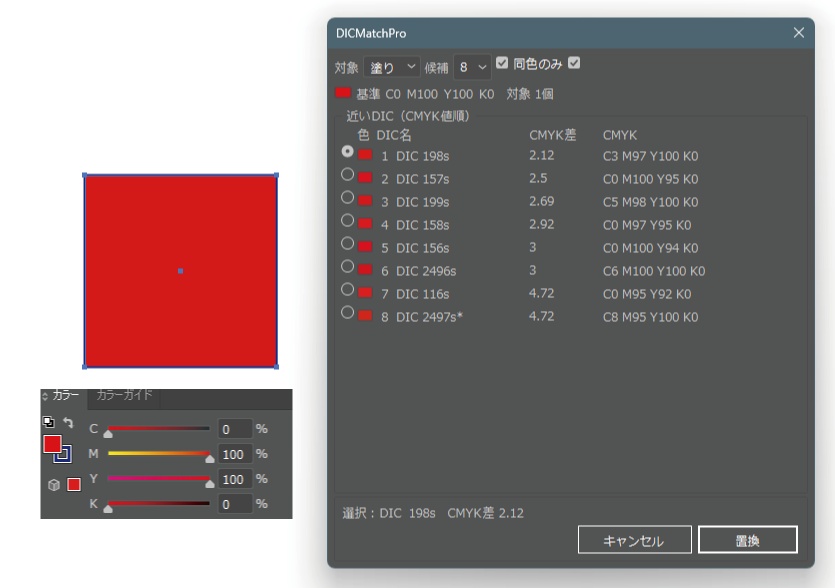The height and width of the screenshot is (588, 835).
Task: Open the 候補 count dropdown showing 8
Action: [x=472, y=67]
